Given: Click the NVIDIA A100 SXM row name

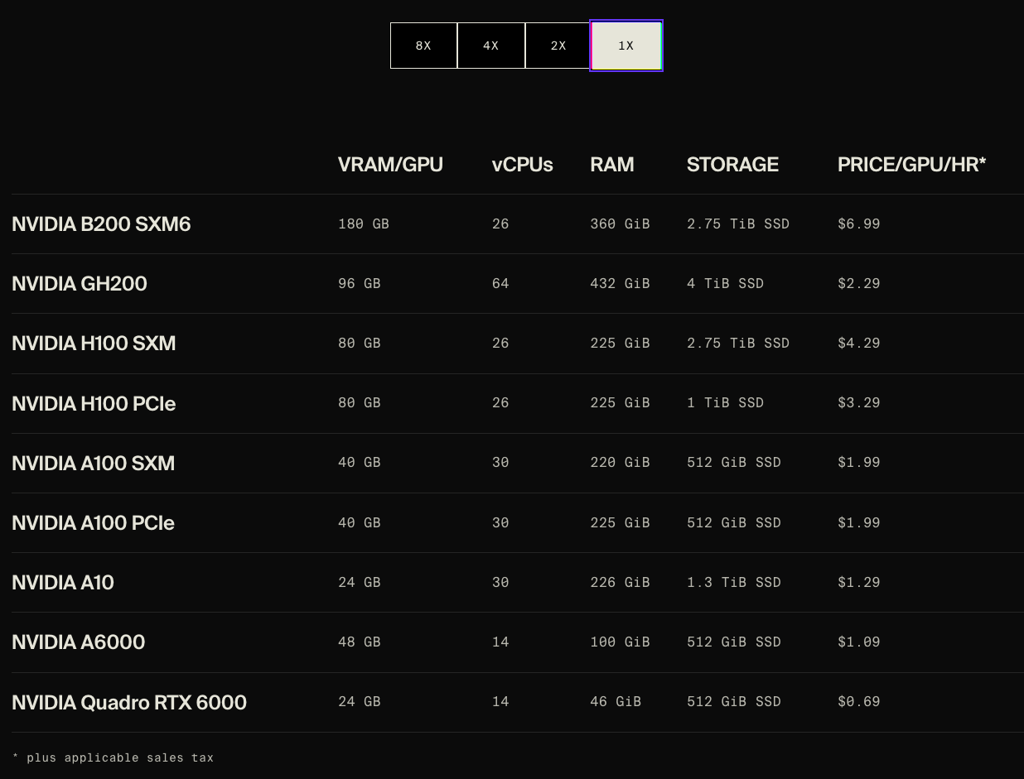Looking at the screenshot, I should [x=93, y=463].
